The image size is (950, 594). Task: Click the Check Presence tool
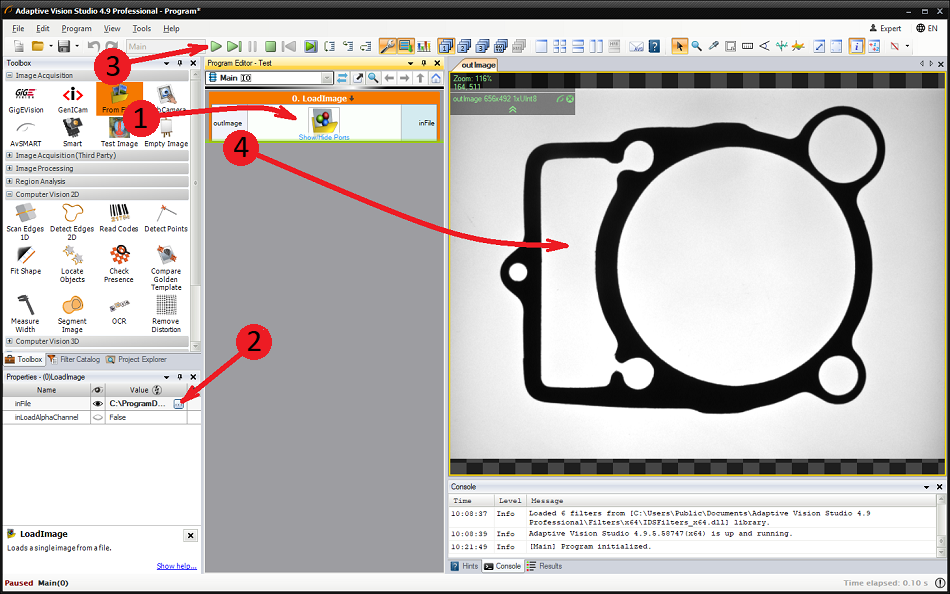pyautogui.click(x=119, y=263)
